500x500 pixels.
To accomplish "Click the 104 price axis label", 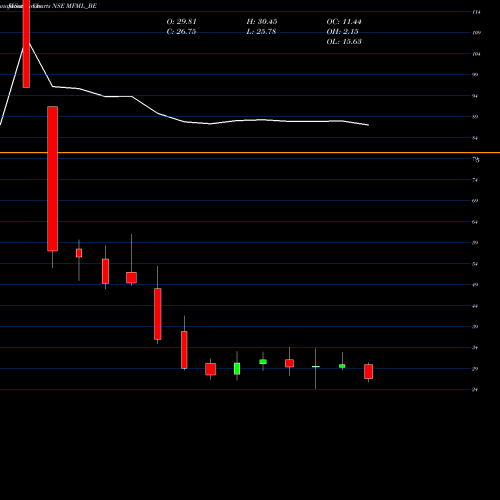I will coord(476,54).
